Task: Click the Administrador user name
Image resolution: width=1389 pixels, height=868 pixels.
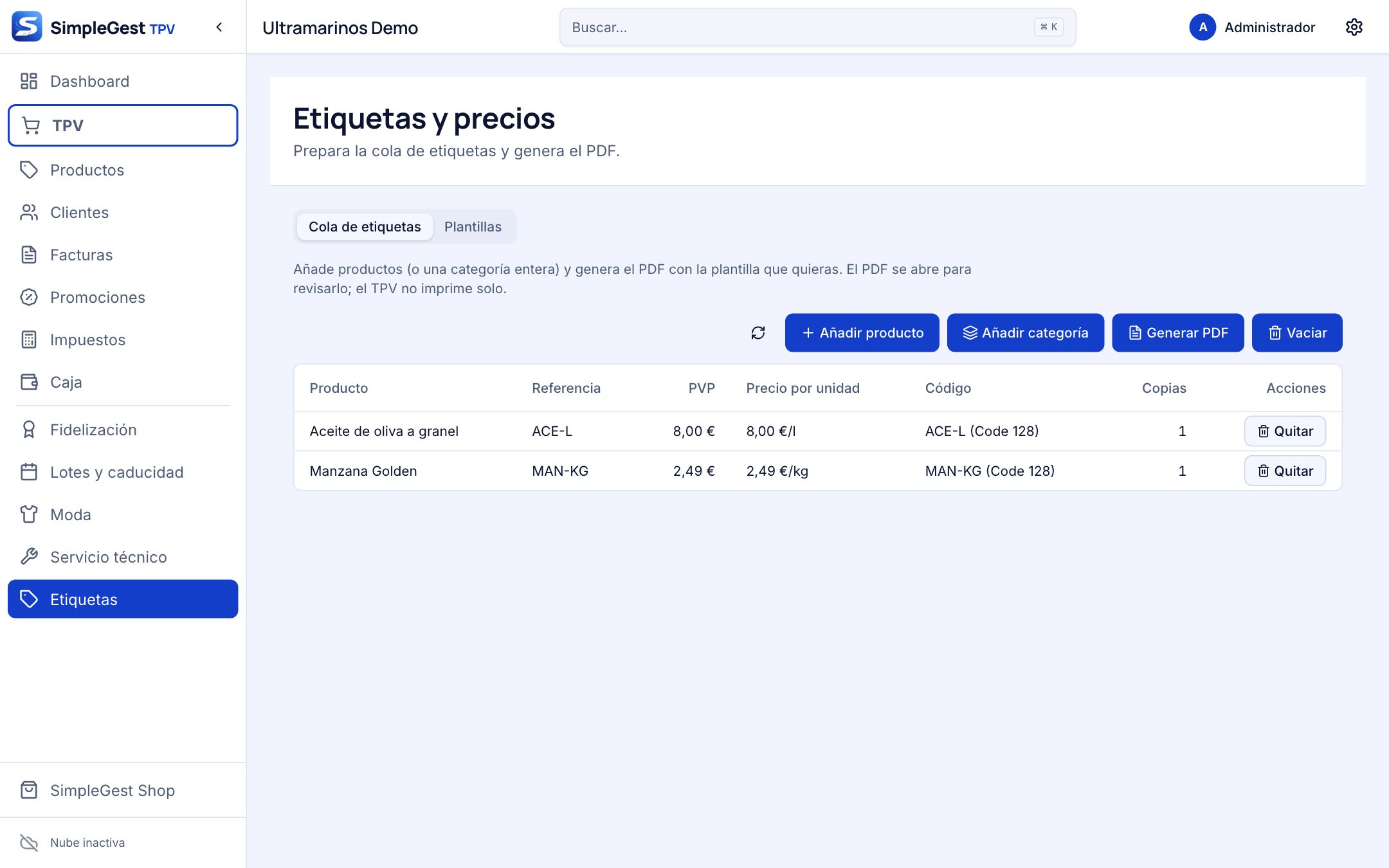Action: coord(1269,27)
